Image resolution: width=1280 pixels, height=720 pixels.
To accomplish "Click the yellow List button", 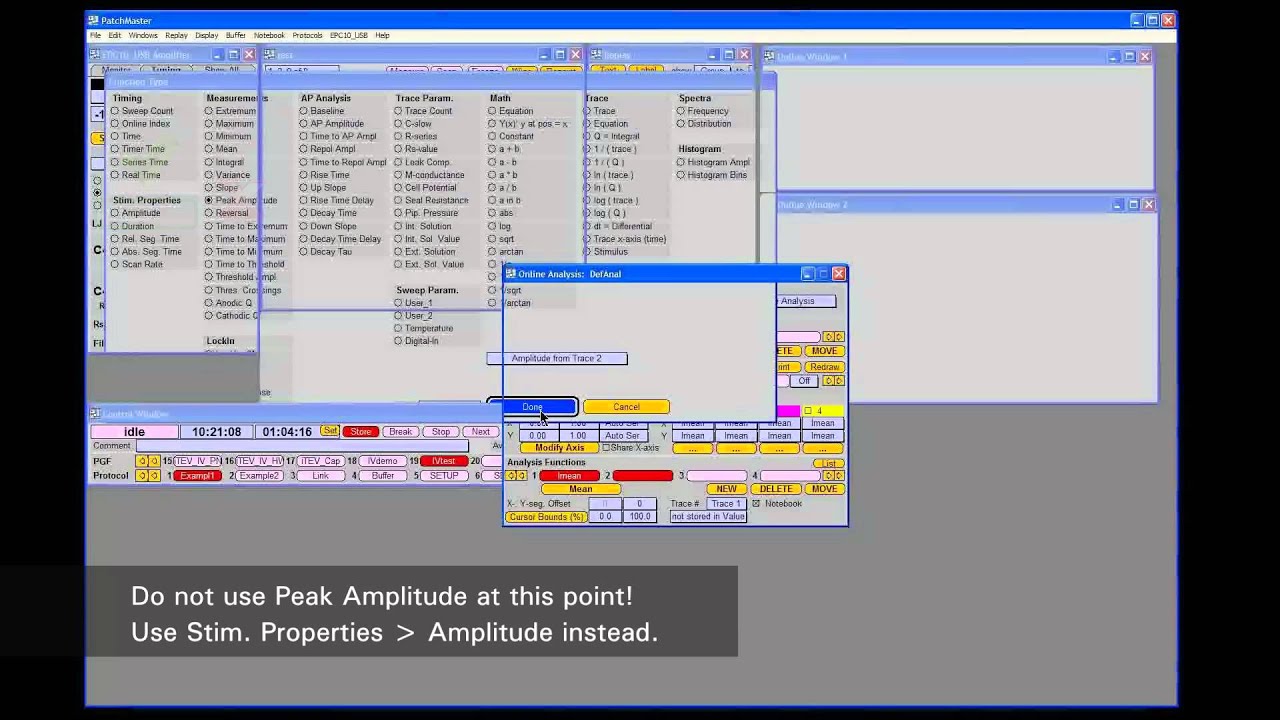I will pyautogui.click(x=828, y=463).
